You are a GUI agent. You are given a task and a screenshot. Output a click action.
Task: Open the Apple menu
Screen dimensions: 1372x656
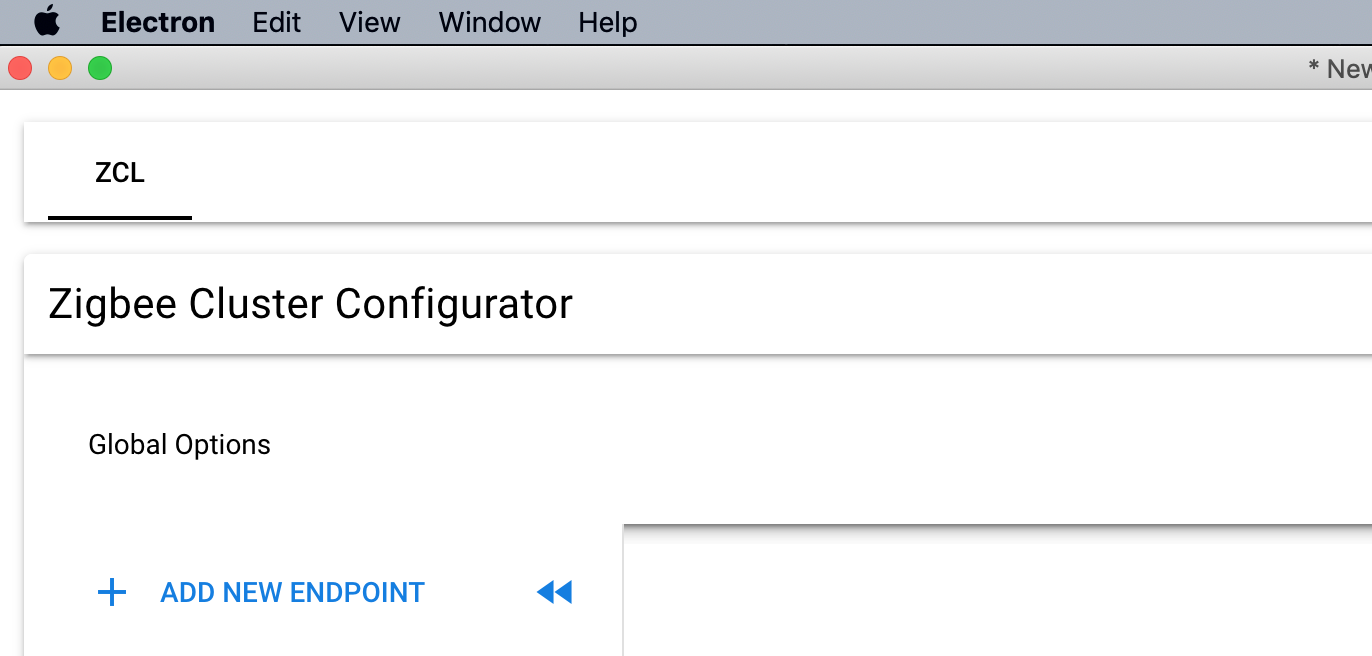(x=47, y=22)
